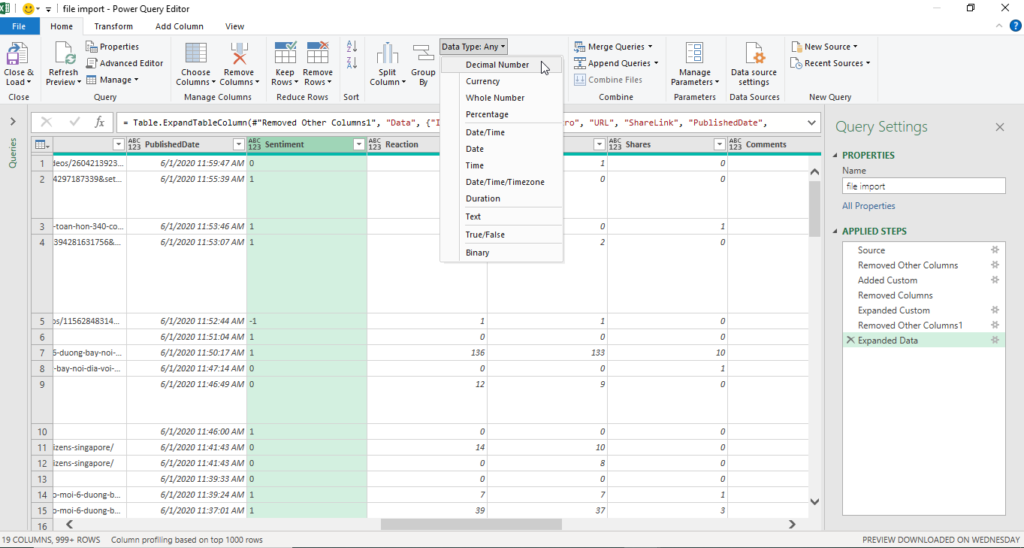Sort ascending with the A-Z icon
The image size is (1024, 548).
(x=351, y=46)
